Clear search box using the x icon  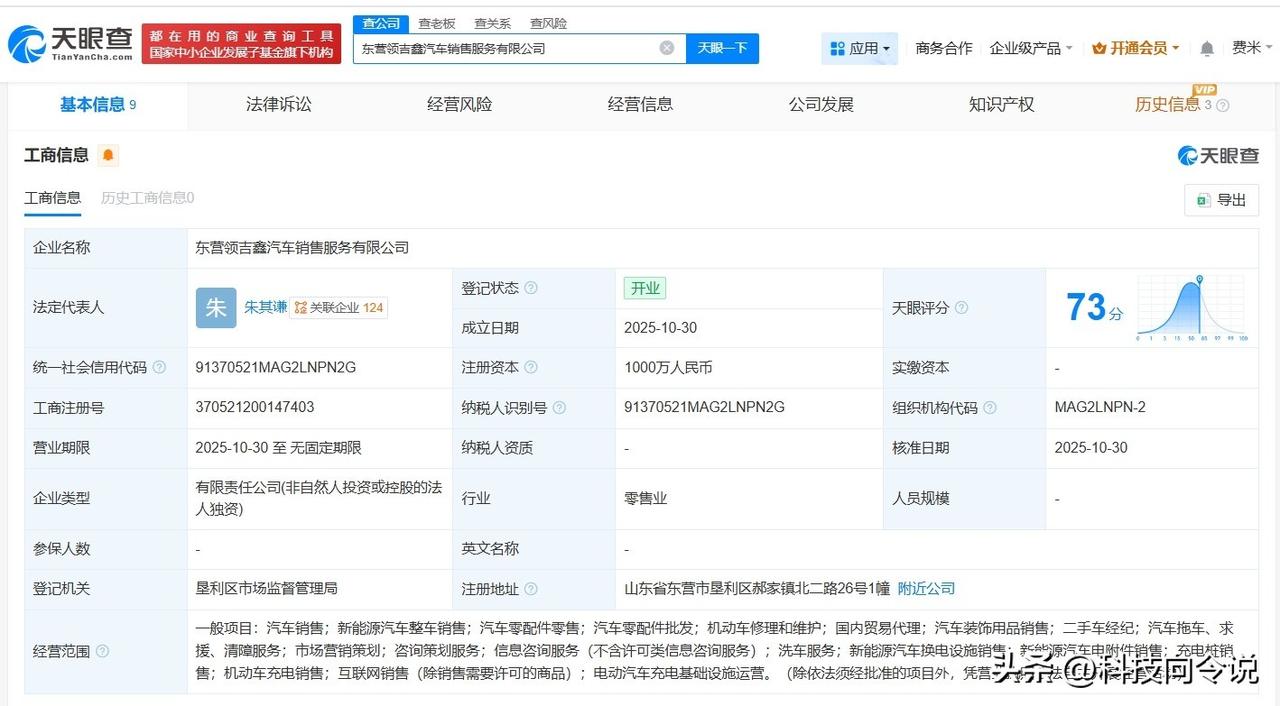click(x=665, y=47)
